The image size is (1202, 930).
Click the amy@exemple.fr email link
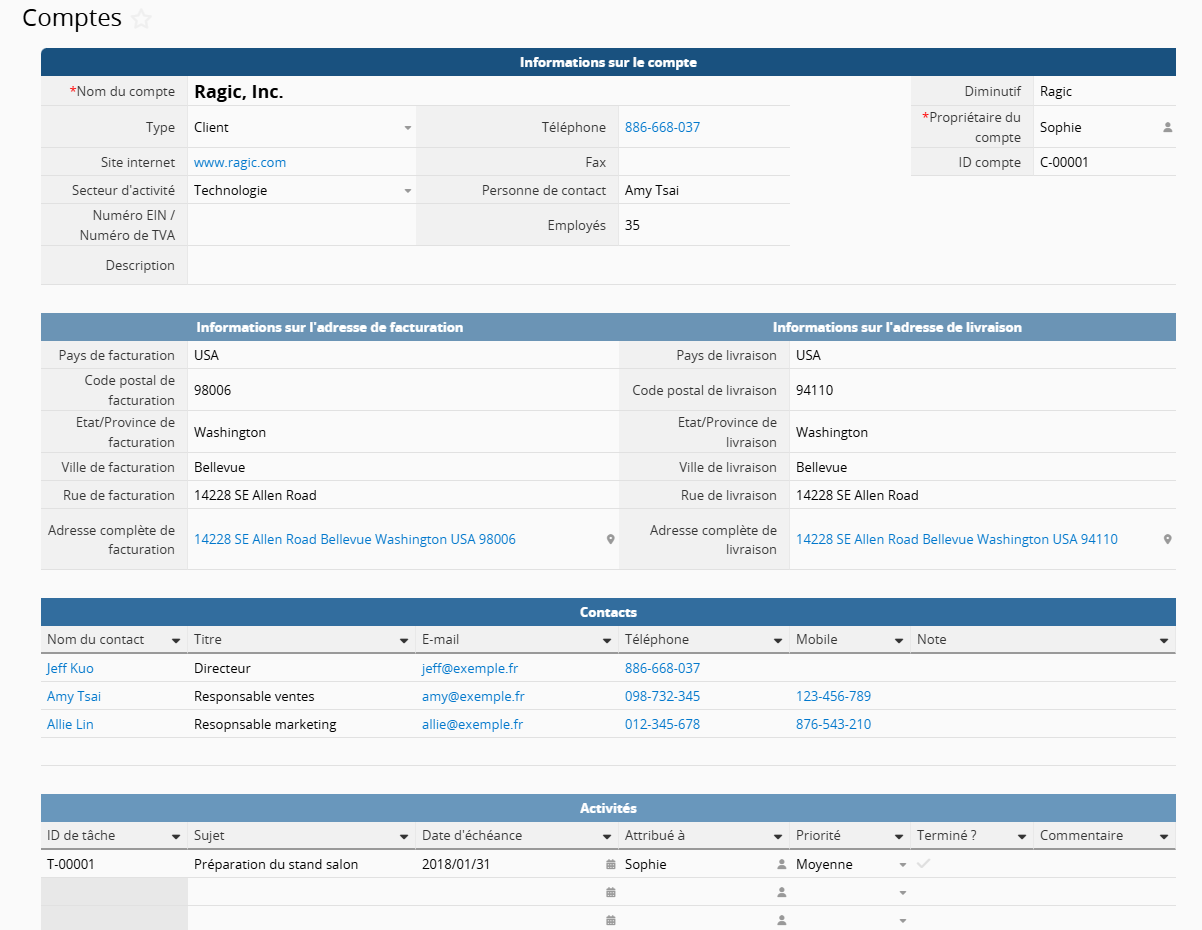coord(473,696)
